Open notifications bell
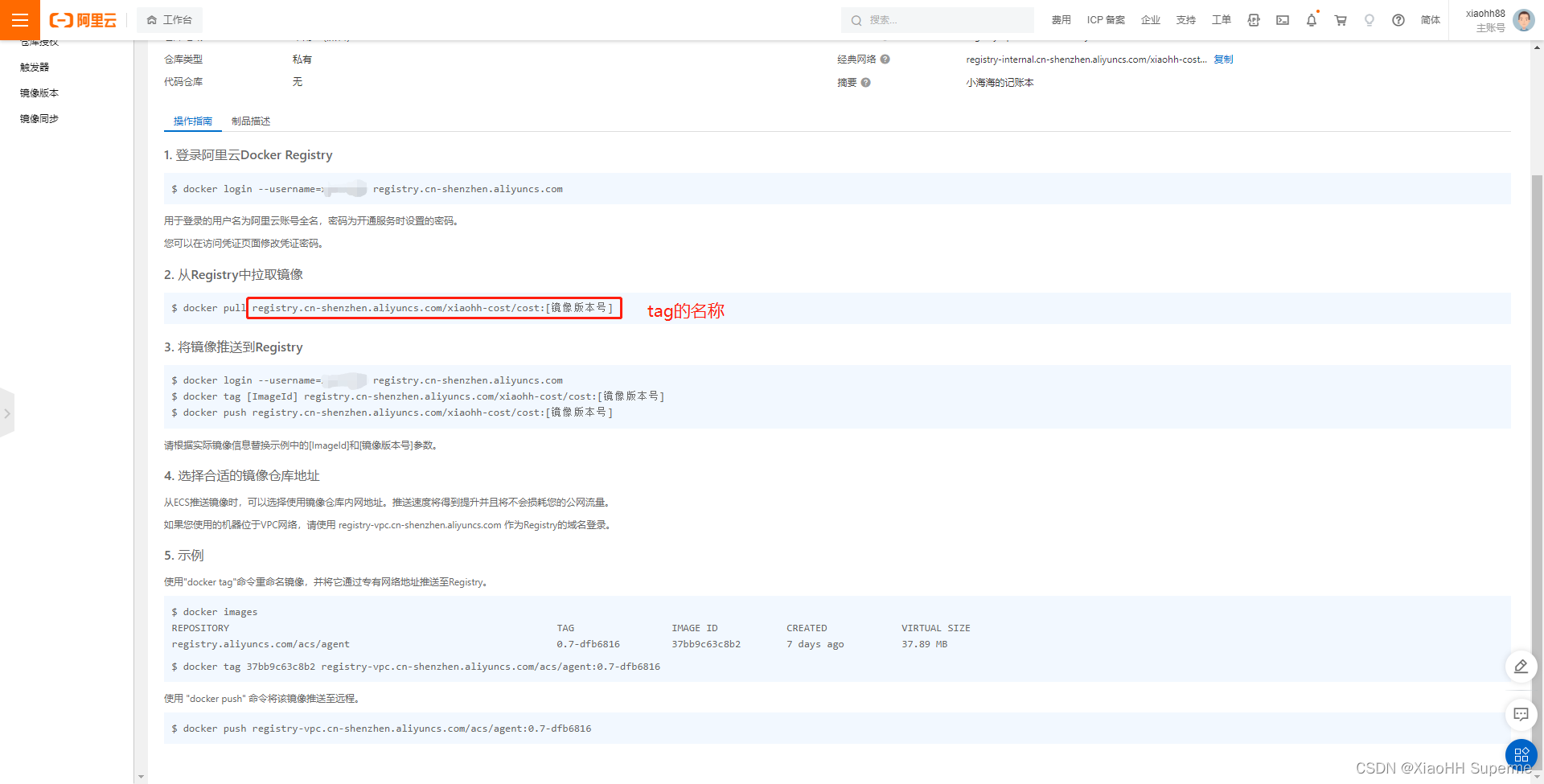This screenshot has width=1544, height=784. tap(1312, 20)
